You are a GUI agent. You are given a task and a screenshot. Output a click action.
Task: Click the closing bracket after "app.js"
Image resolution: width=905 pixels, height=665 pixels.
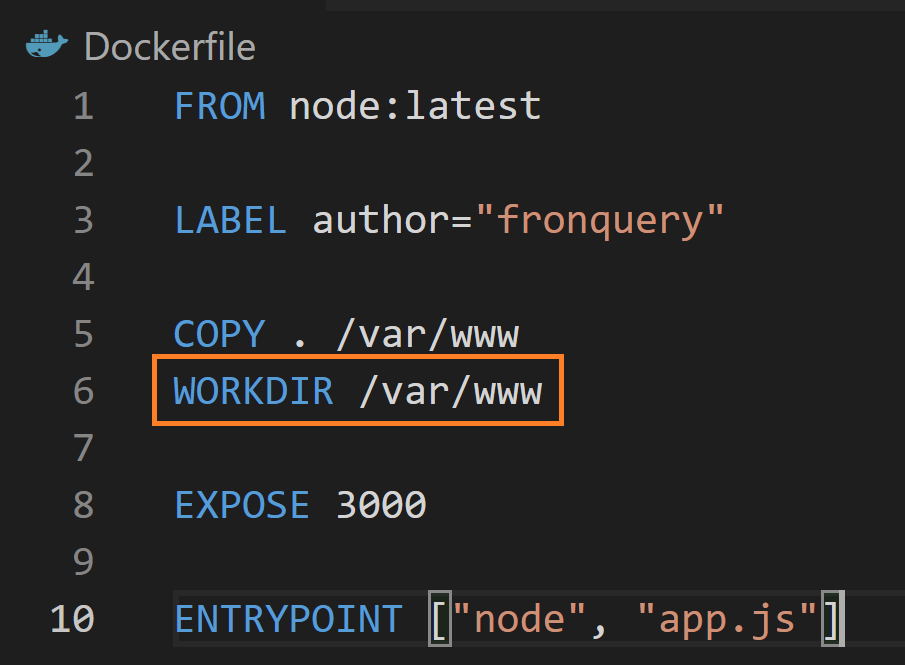(833, 619)
